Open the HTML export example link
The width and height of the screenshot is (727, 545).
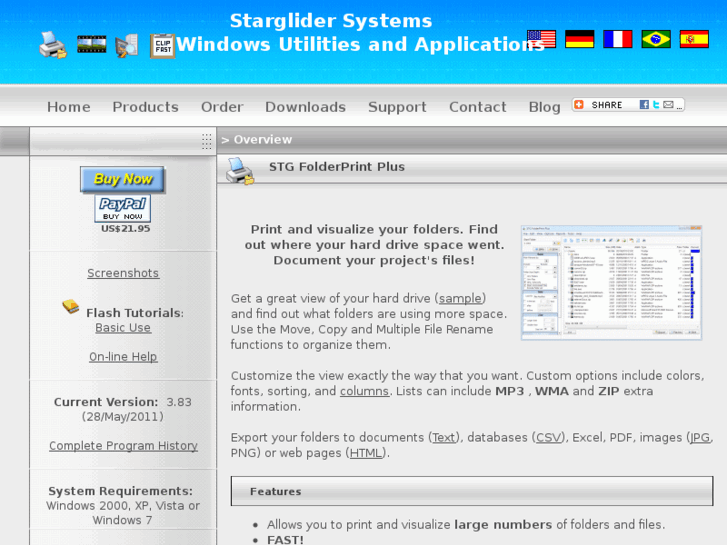pos(366,453)
